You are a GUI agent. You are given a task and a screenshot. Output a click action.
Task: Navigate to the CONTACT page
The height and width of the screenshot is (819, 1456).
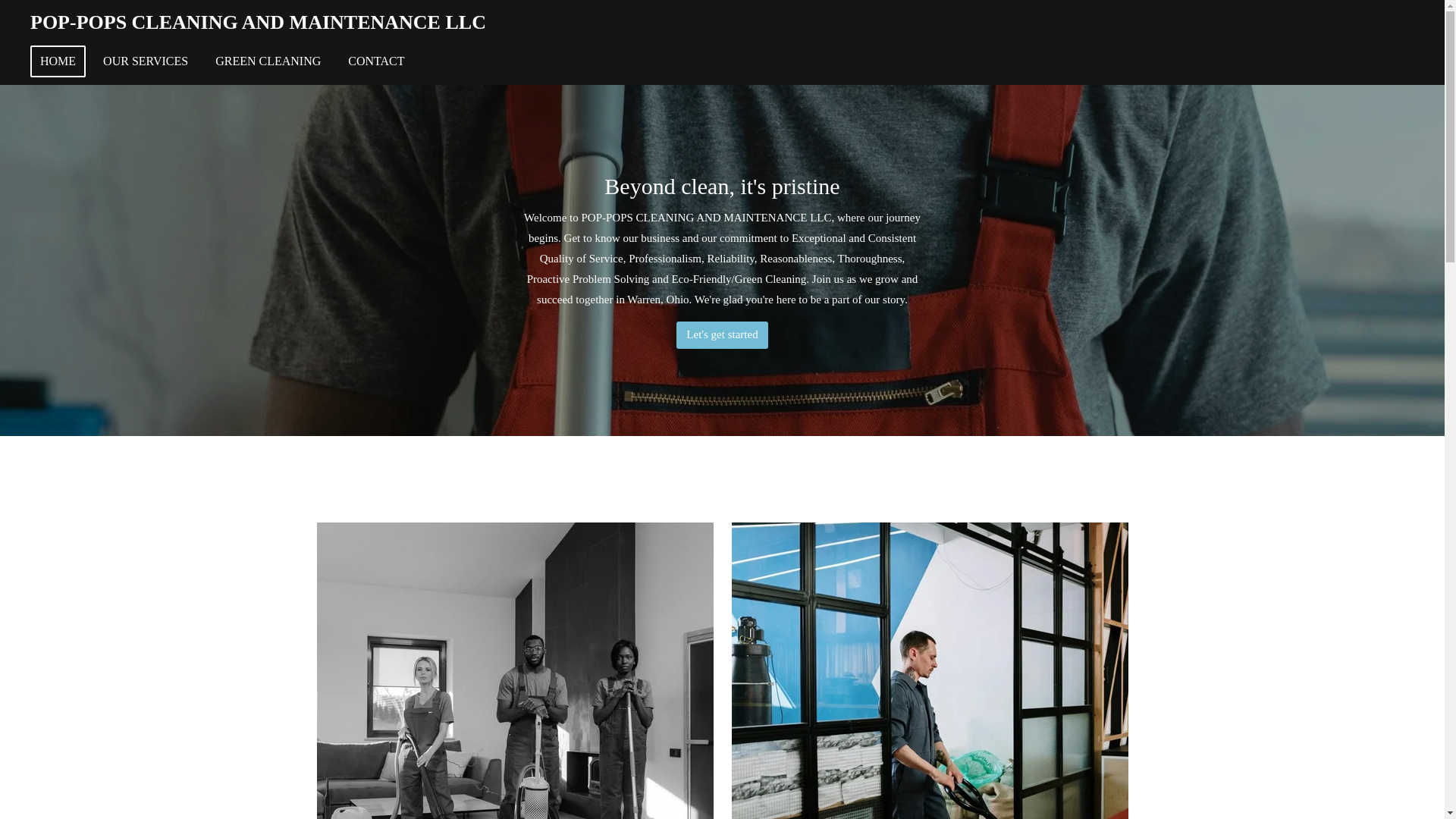(376, 61)
